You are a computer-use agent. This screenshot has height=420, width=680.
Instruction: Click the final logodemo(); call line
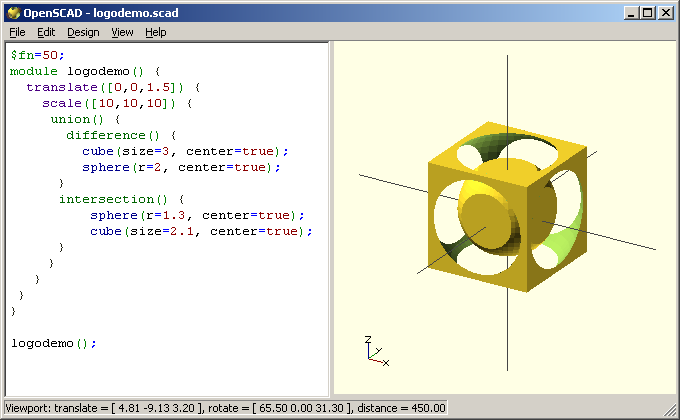(x=54, y=343)
